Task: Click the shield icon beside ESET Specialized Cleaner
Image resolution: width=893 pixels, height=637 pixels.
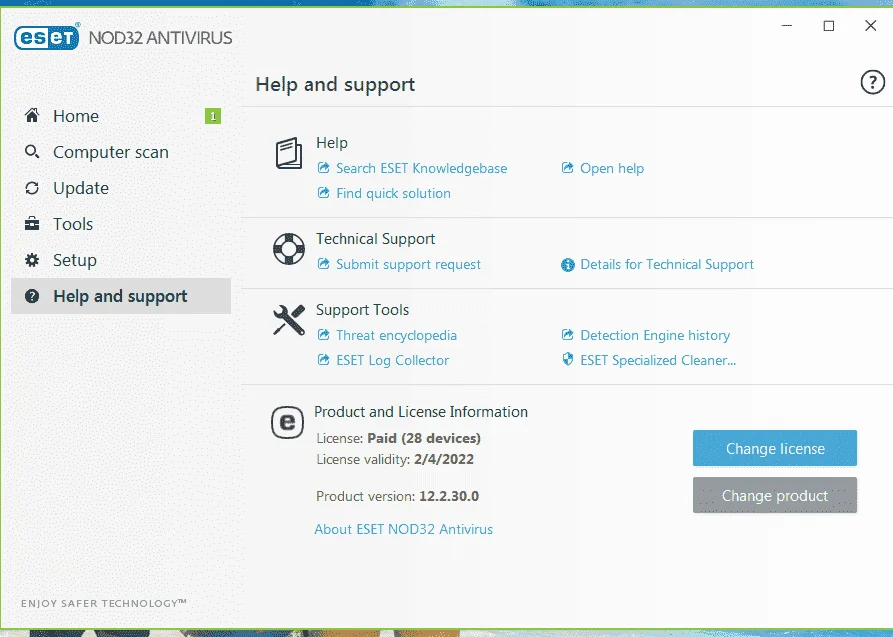Action: click(x=567, y=359)
